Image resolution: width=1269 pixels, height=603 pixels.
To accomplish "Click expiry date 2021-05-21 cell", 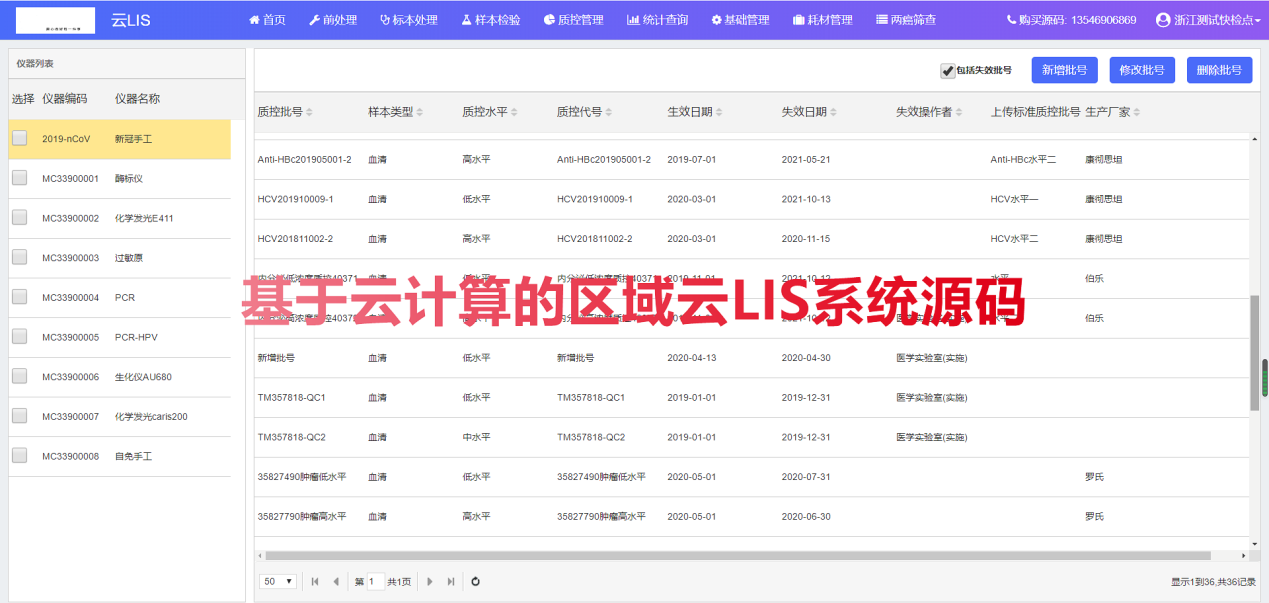I will tap(806, 159).
